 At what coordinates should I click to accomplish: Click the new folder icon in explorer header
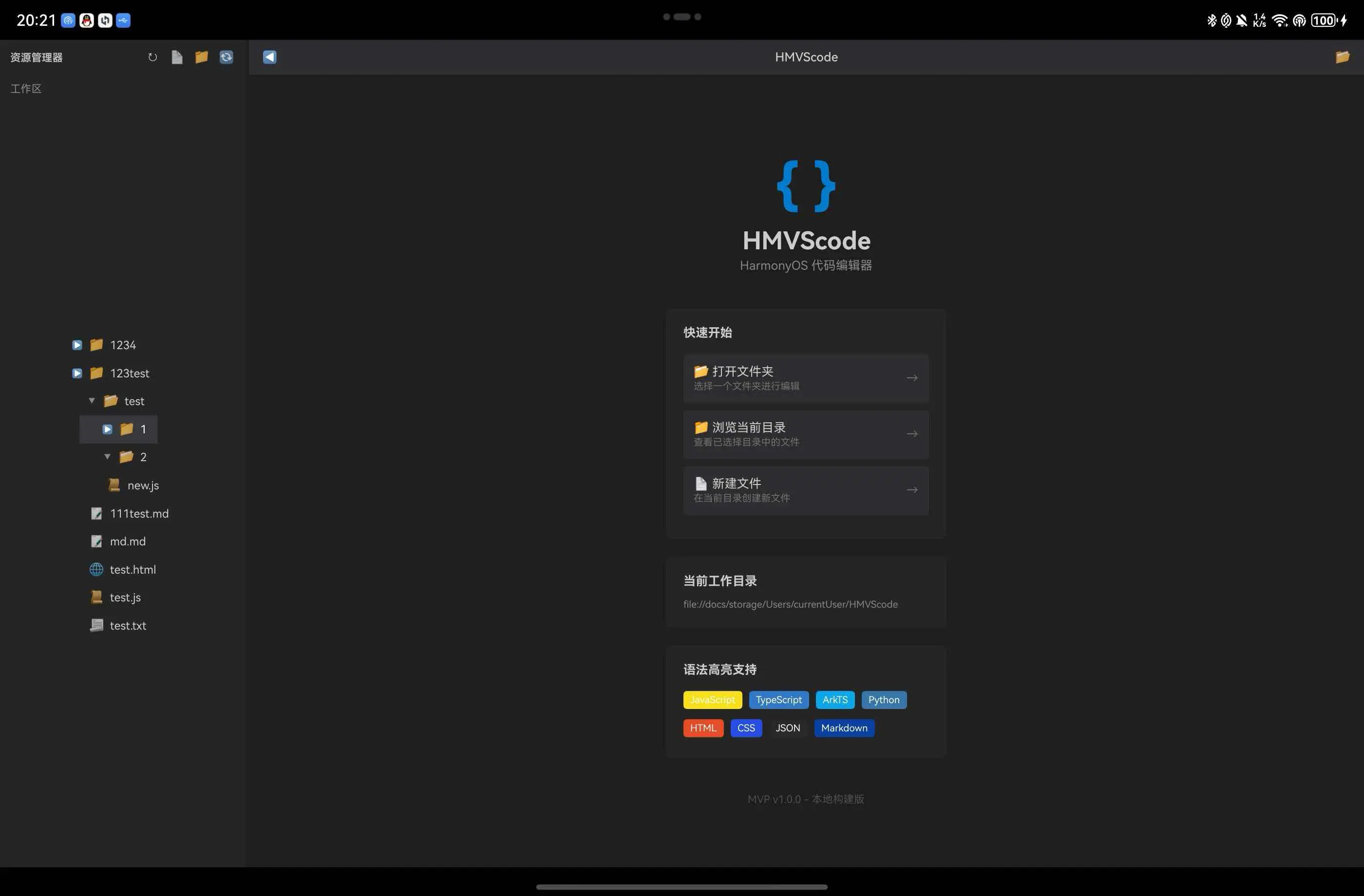pyautogui.click(x=201, y=57)
